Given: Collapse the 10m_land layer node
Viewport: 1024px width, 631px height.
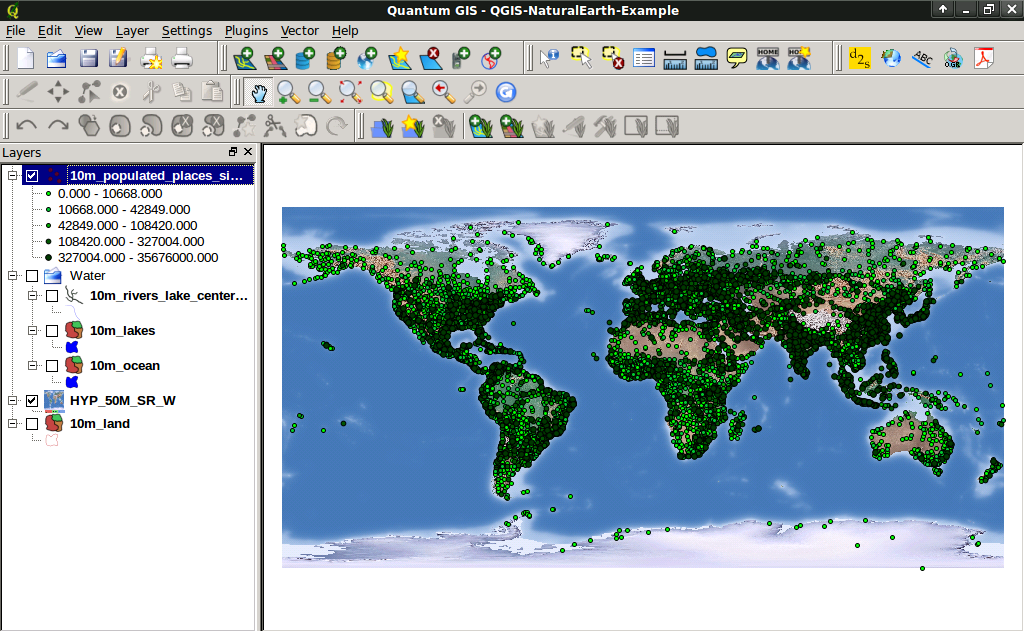Looking at the screenshot, I should (x=13, y=424).
